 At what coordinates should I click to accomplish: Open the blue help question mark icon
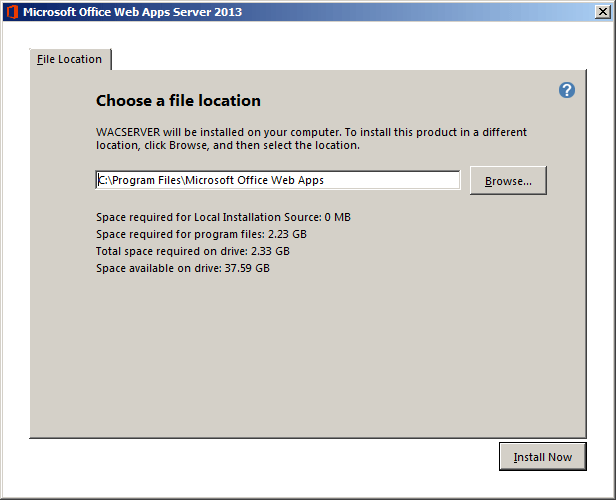coord(567,90)
